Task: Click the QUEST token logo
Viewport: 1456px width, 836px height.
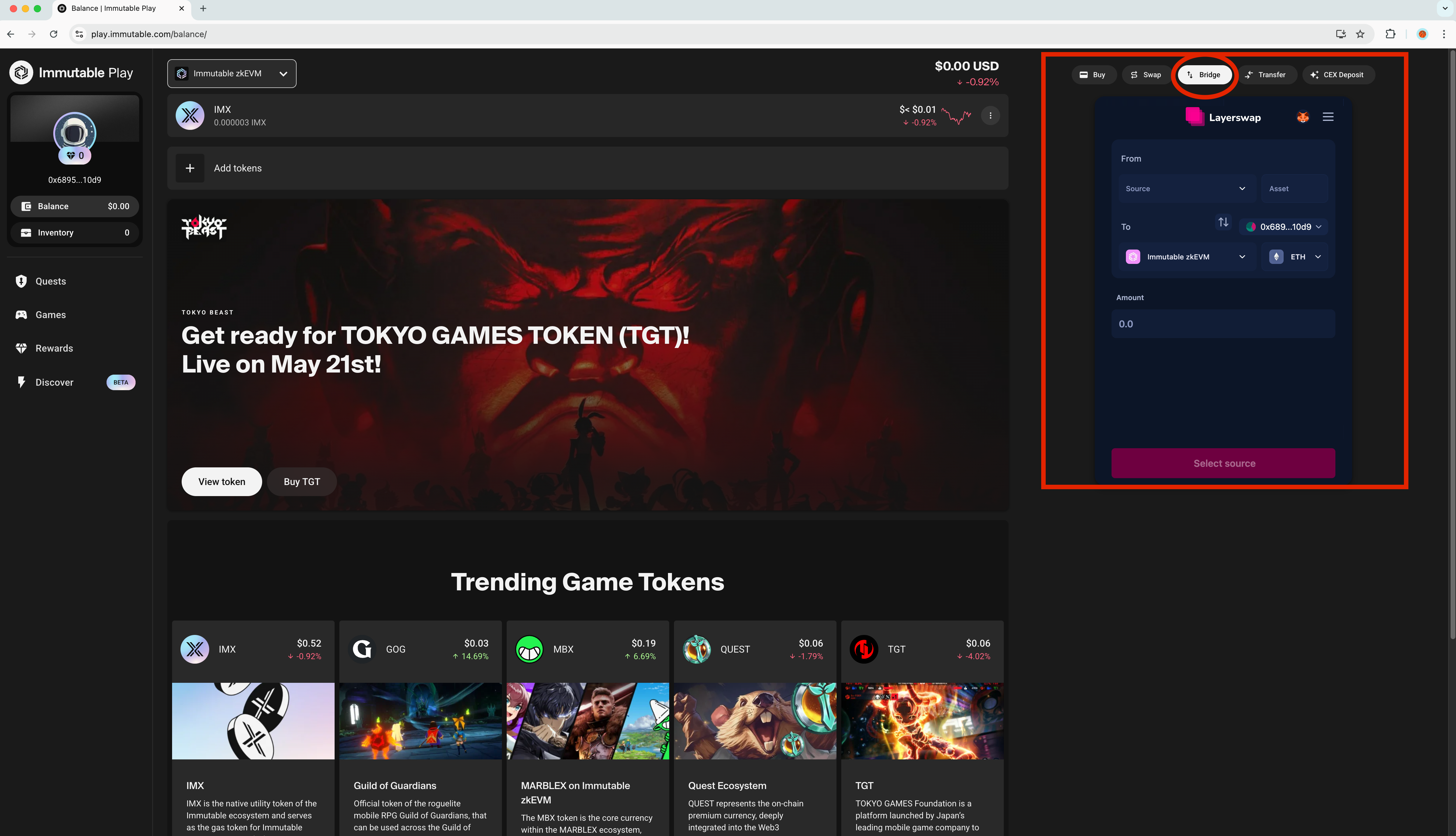Action: pos(697,649)
